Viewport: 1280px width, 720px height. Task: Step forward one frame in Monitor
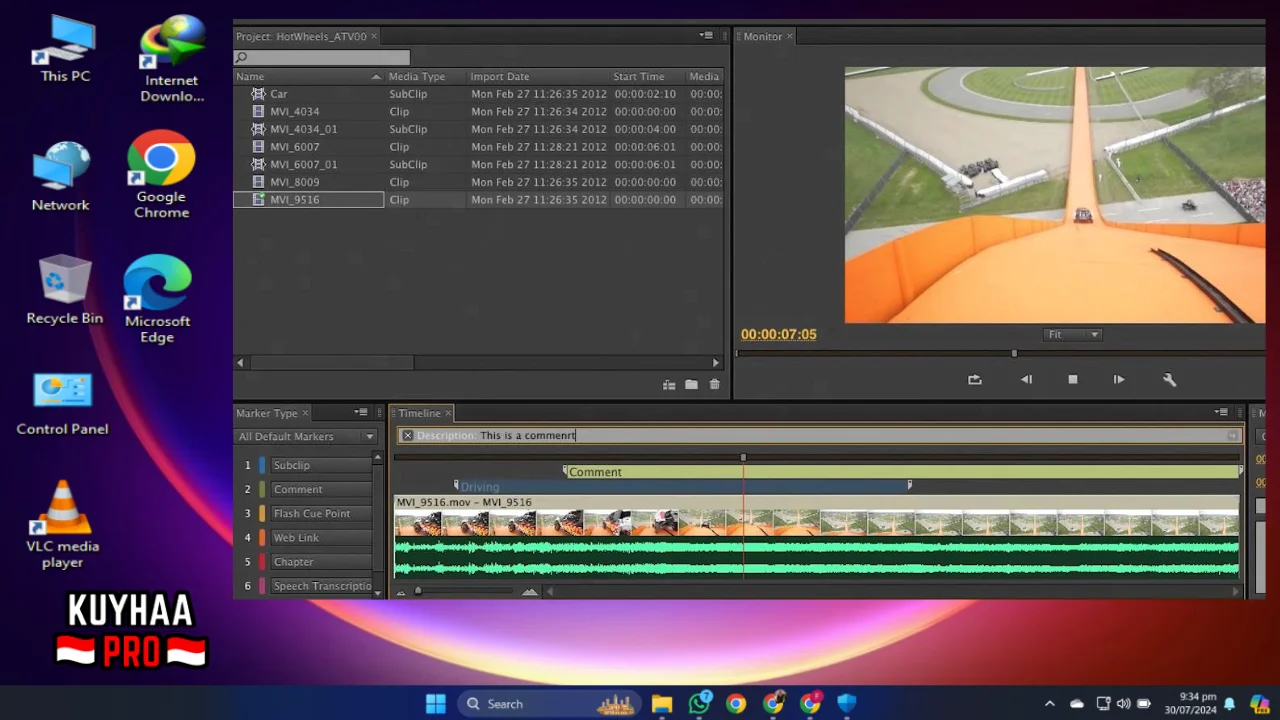click(1119, 380)
